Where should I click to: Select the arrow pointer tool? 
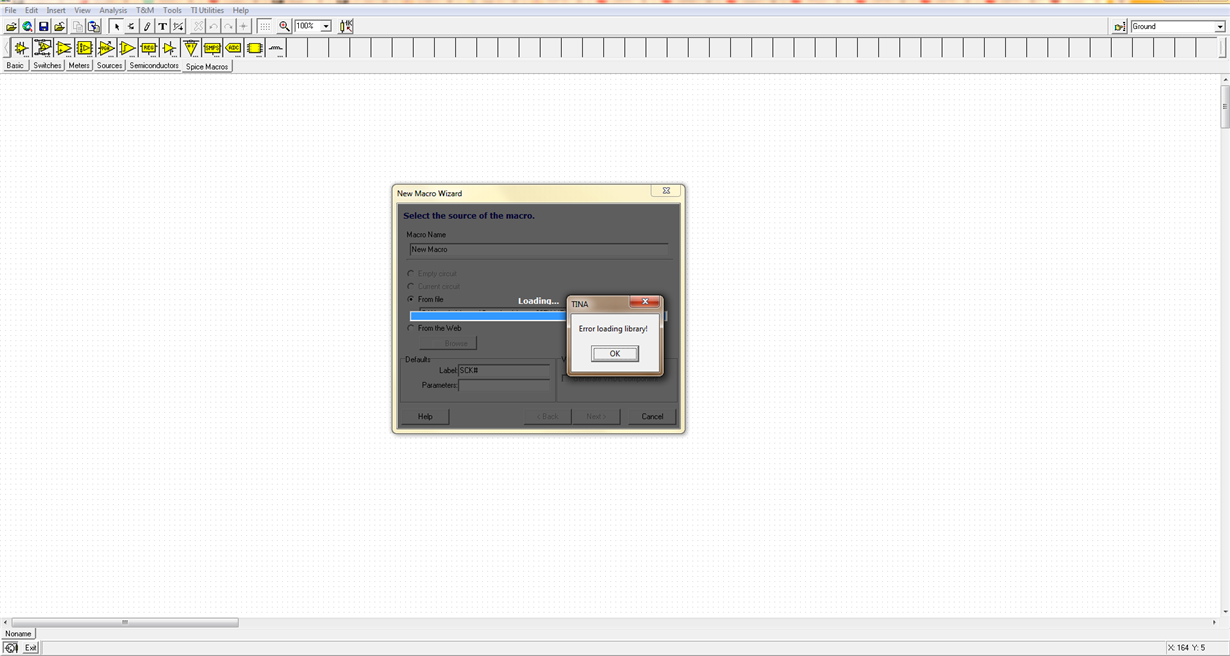point(116,27)
